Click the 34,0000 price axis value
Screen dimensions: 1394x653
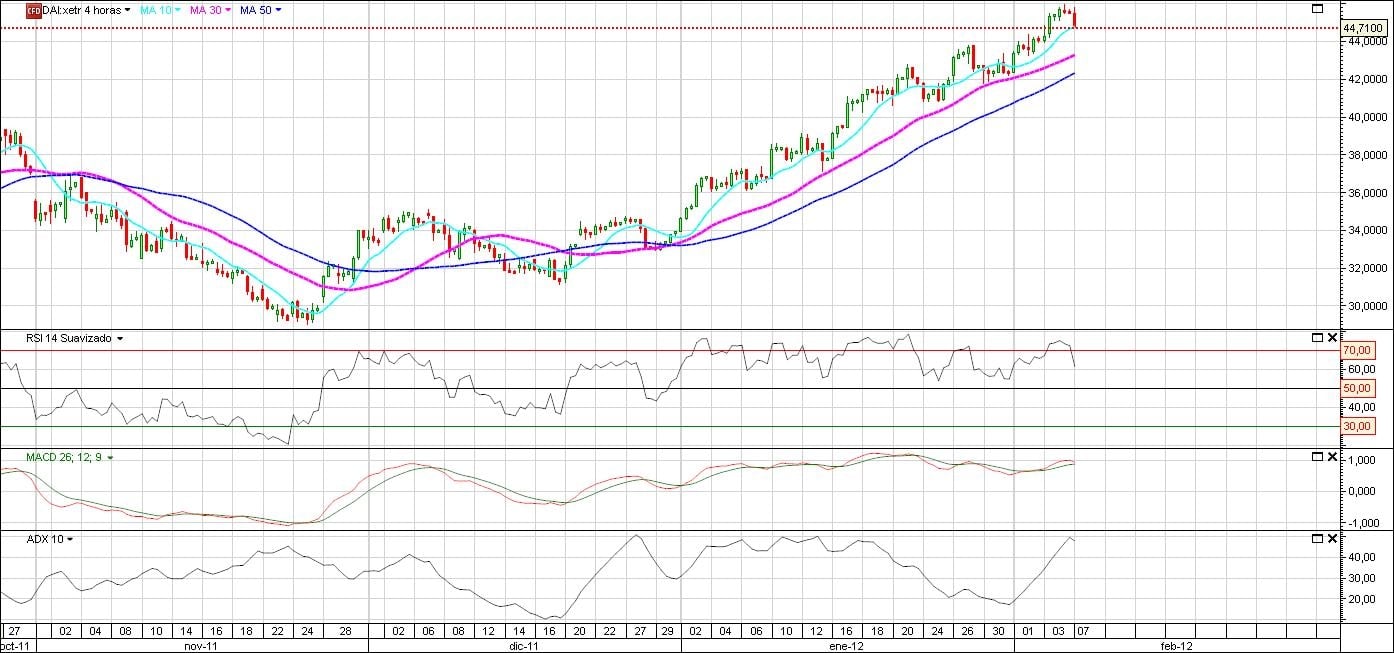tap(1366, 230)
